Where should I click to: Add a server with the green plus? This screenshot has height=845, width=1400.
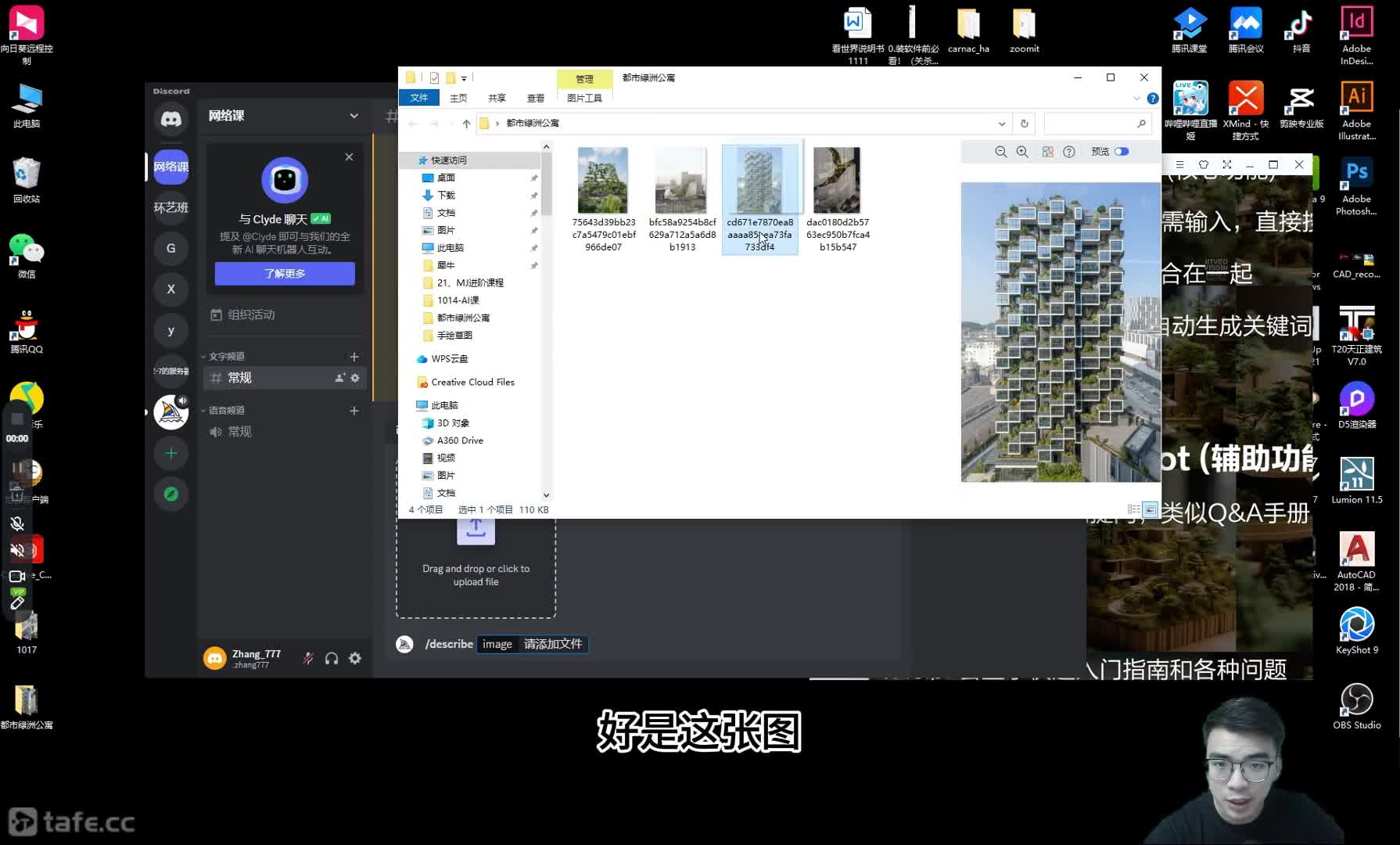pos(171,453)
